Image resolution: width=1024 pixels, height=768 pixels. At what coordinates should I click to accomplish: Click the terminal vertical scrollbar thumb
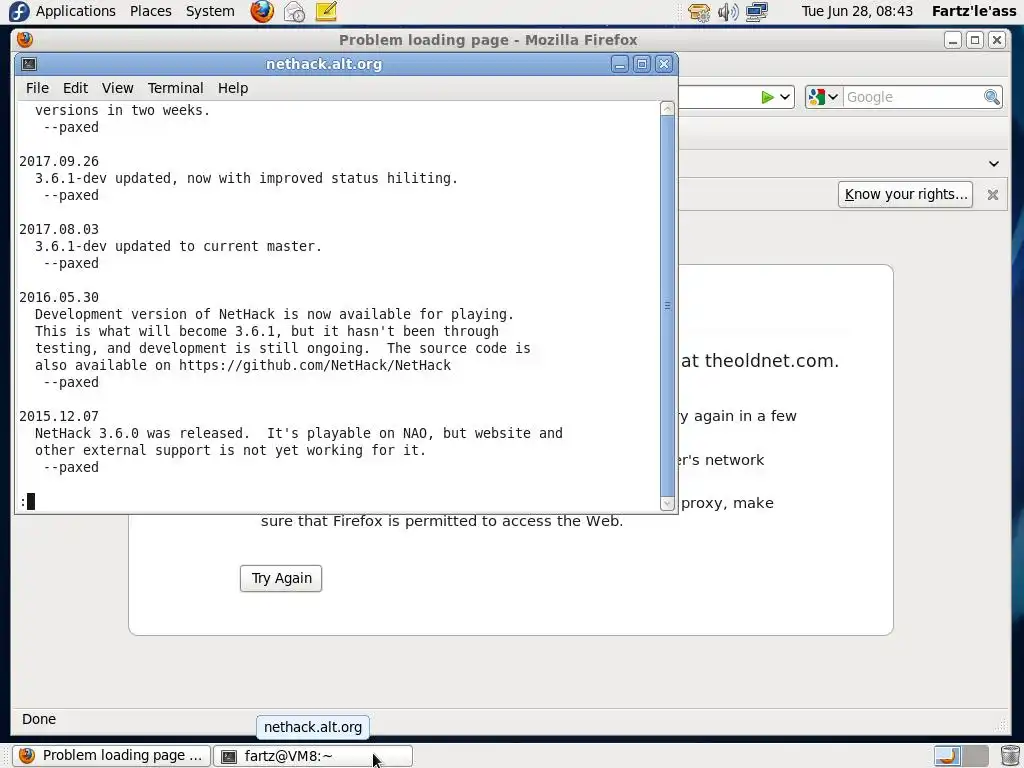[667, 306]
